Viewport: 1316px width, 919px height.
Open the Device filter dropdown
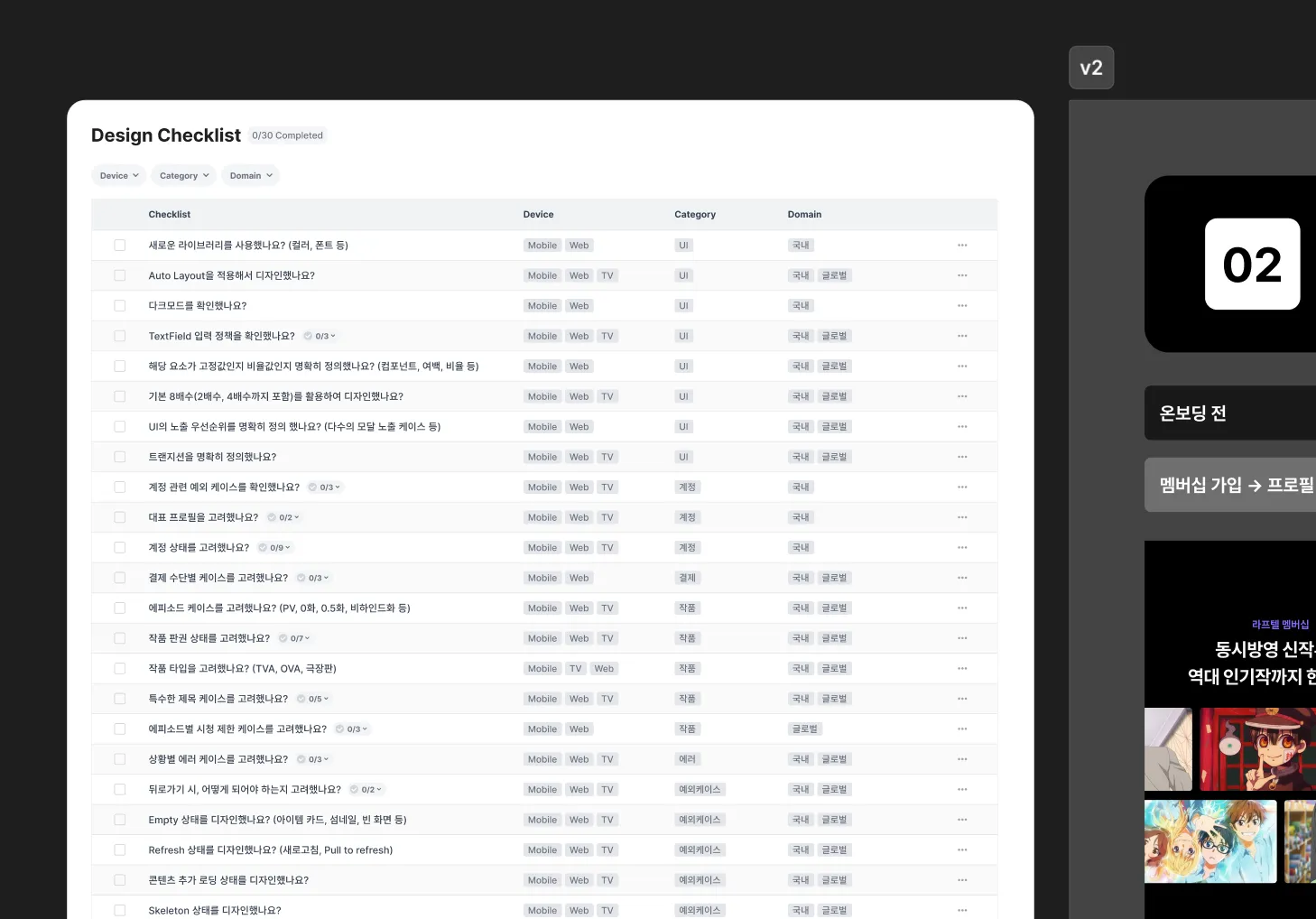[x=119, y=176]
